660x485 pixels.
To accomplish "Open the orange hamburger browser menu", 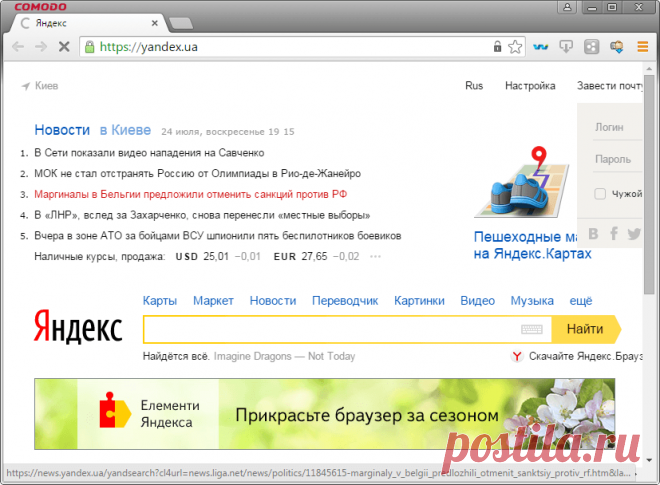I will pyautogui.click(x=642, y=46).
